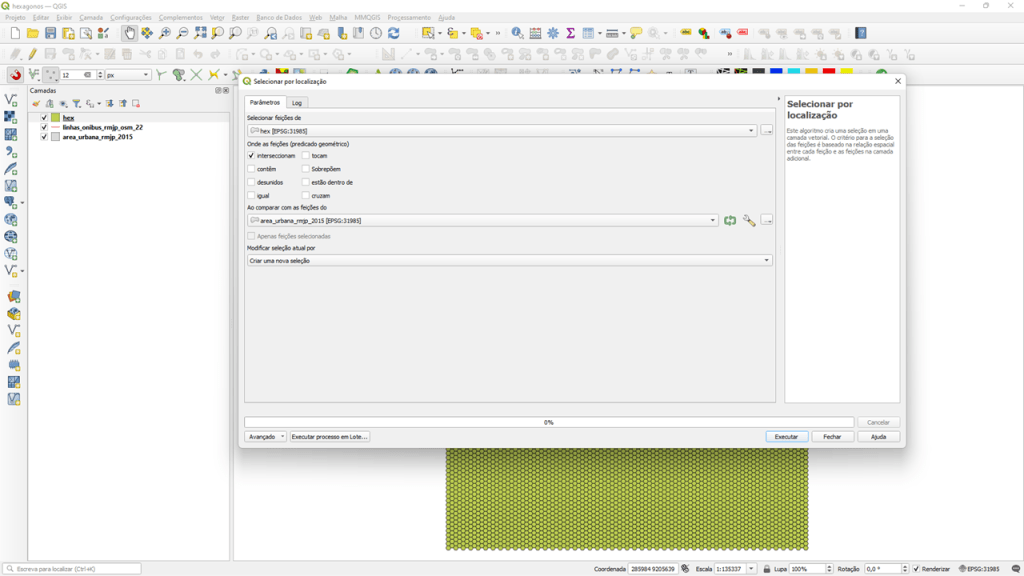Click the Executar button

coord(786,437)
